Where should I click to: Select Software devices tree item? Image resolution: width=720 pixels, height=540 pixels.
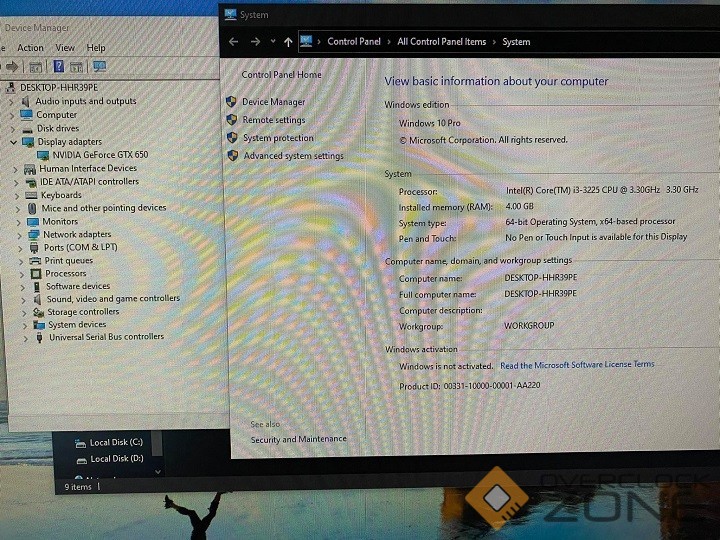click(x=78, y=286)
